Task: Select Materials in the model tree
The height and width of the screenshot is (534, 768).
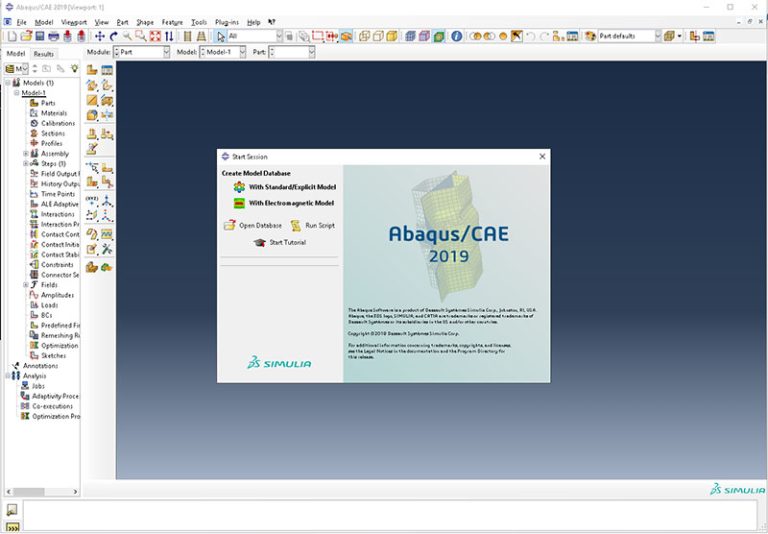Action: 54,113
